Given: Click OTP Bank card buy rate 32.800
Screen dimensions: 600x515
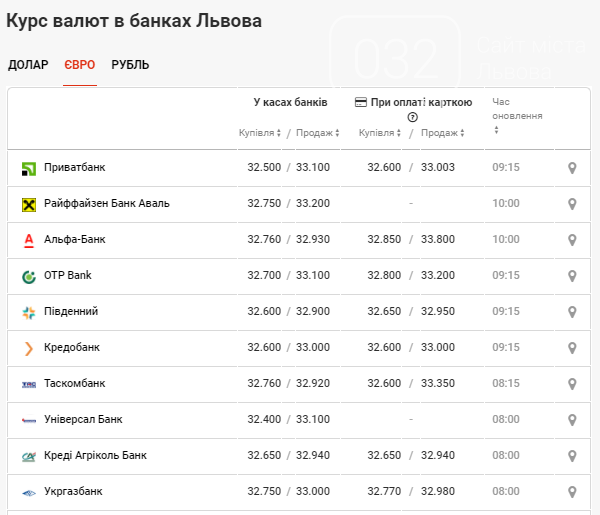Looking at the screenshot, I should tap(384, 275).
